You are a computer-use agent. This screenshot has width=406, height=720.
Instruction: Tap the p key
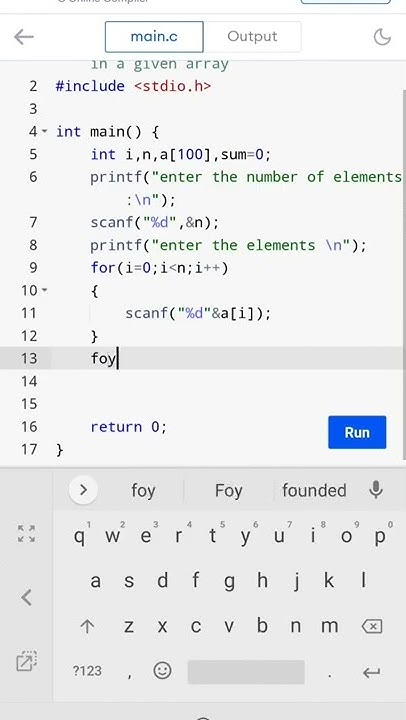[380, 536]
